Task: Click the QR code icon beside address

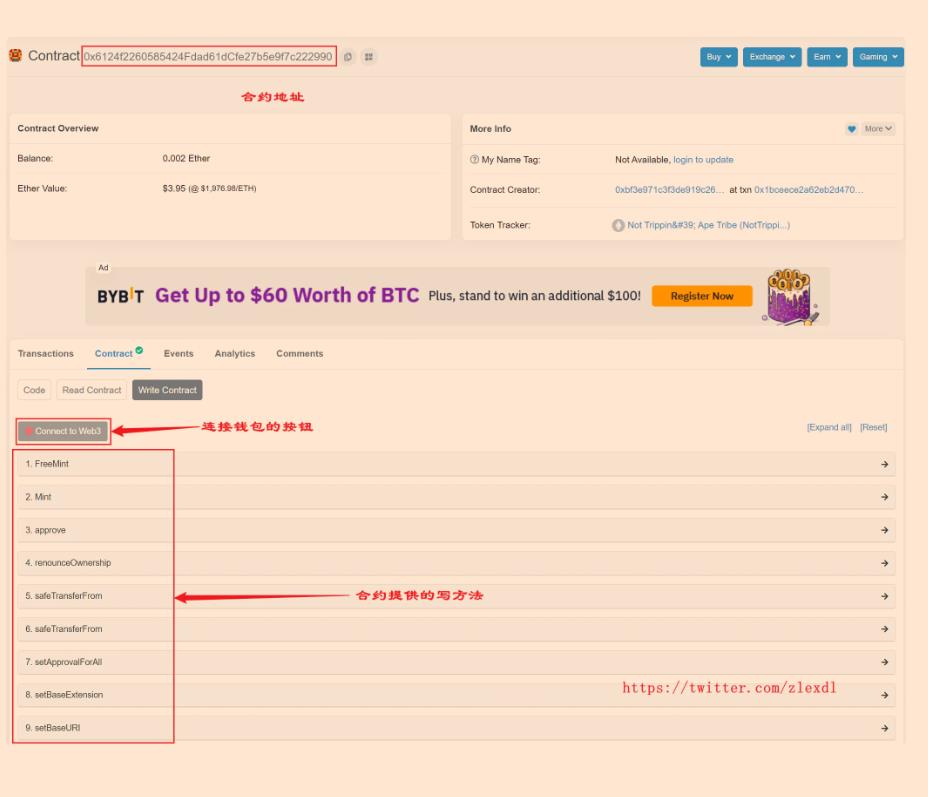Action: (x=369, y=57)
